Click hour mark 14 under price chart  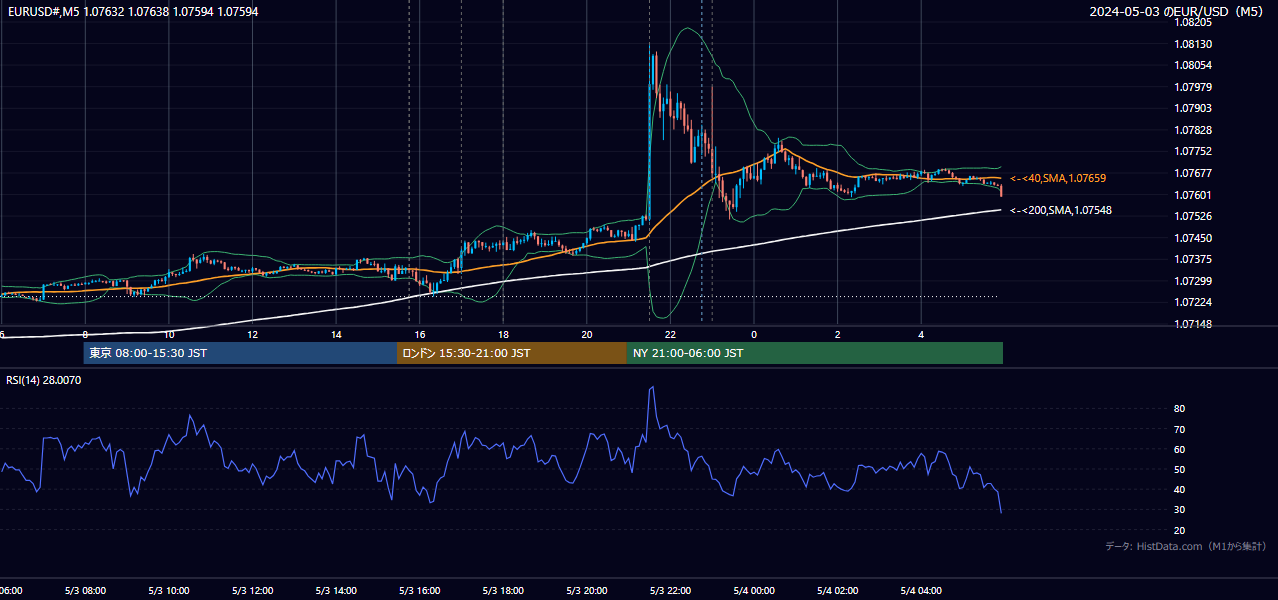(x=336, y=334)
